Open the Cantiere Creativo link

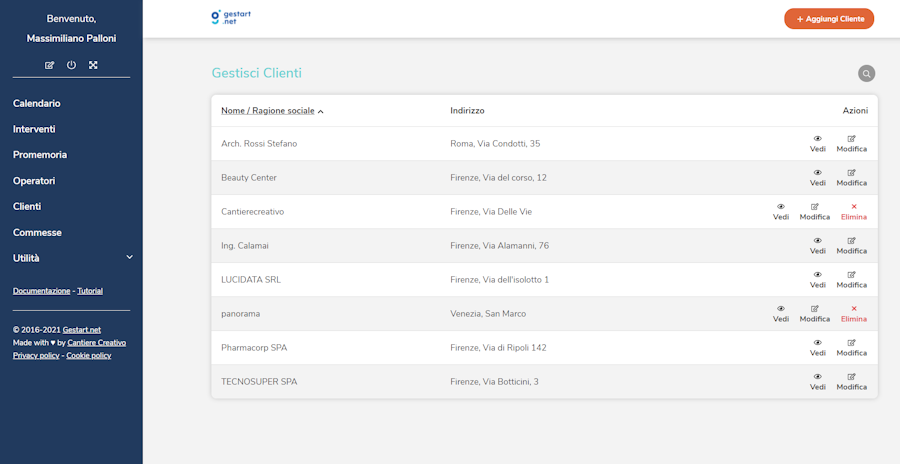coord(96,343)
